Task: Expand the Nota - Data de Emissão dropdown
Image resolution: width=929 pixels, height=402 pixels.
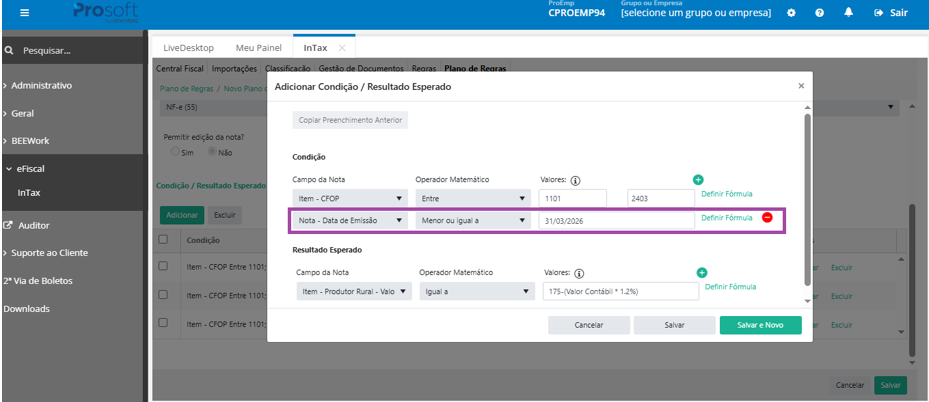Action: pyautogui.click(x=350, y=220)
